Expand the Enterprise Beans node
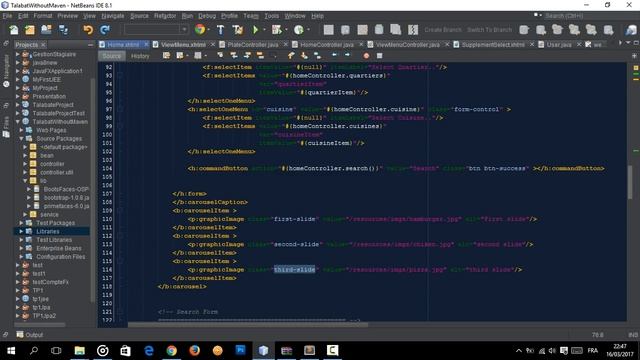640x360 pixels. point(21,248)
